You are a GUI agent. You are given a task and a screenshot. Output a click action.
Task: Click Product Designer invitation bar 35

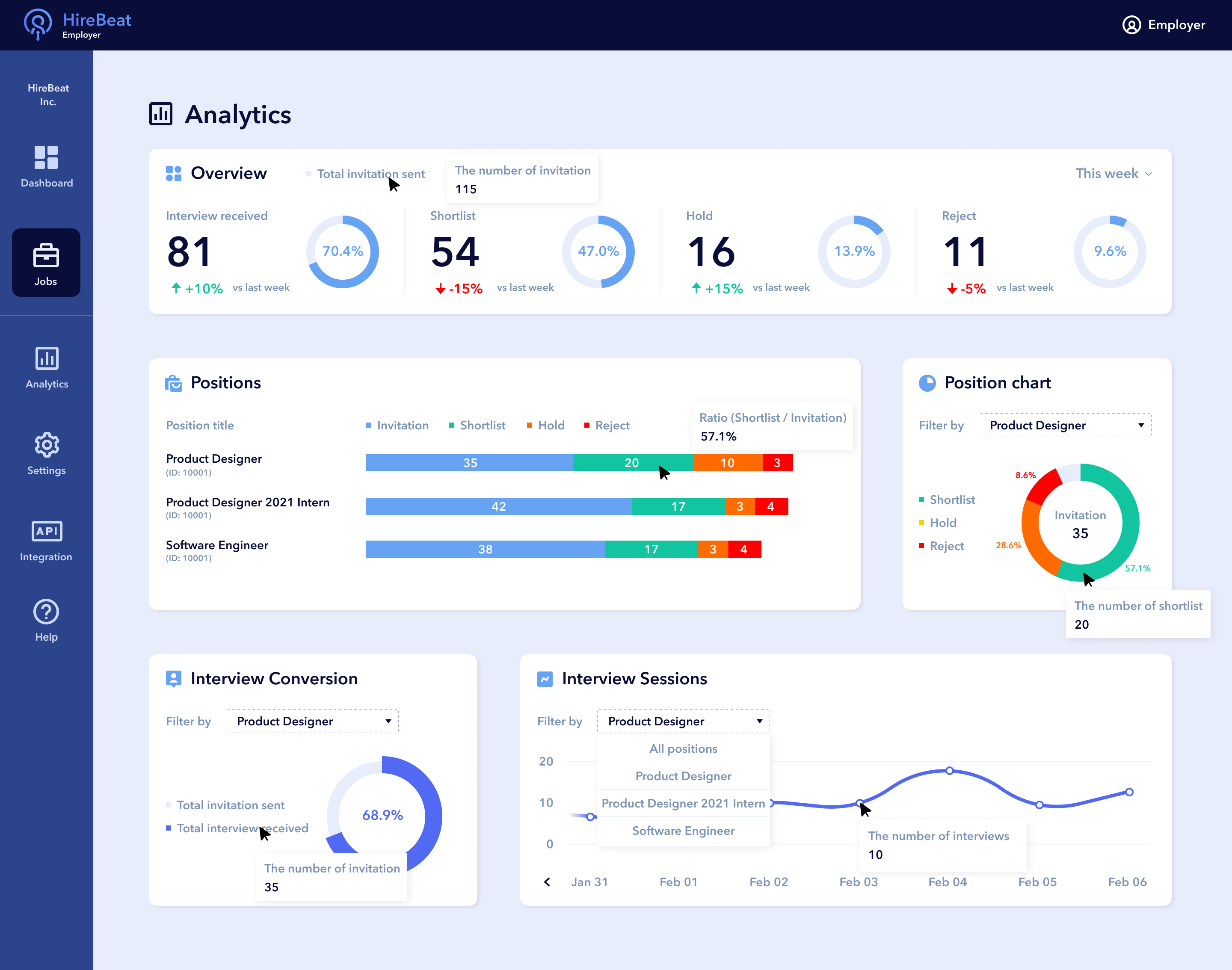pos(470,463)
